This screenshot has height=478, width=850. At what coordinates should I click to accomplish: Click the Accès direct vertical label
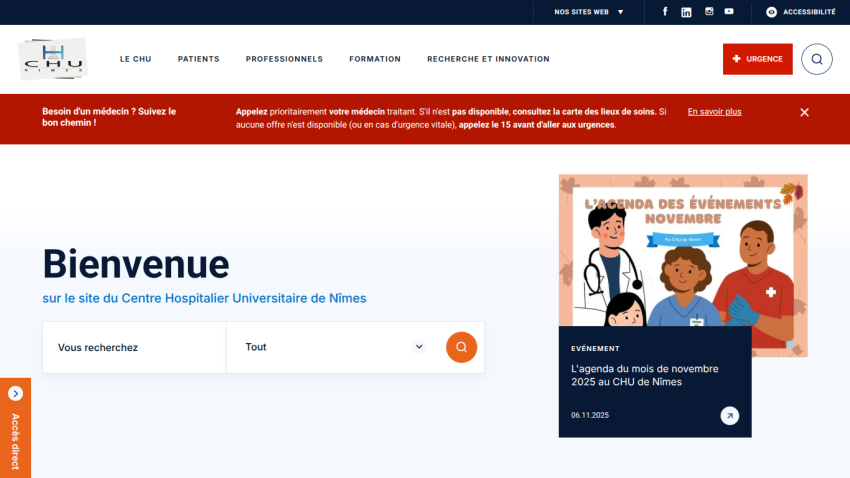[15, 441]
